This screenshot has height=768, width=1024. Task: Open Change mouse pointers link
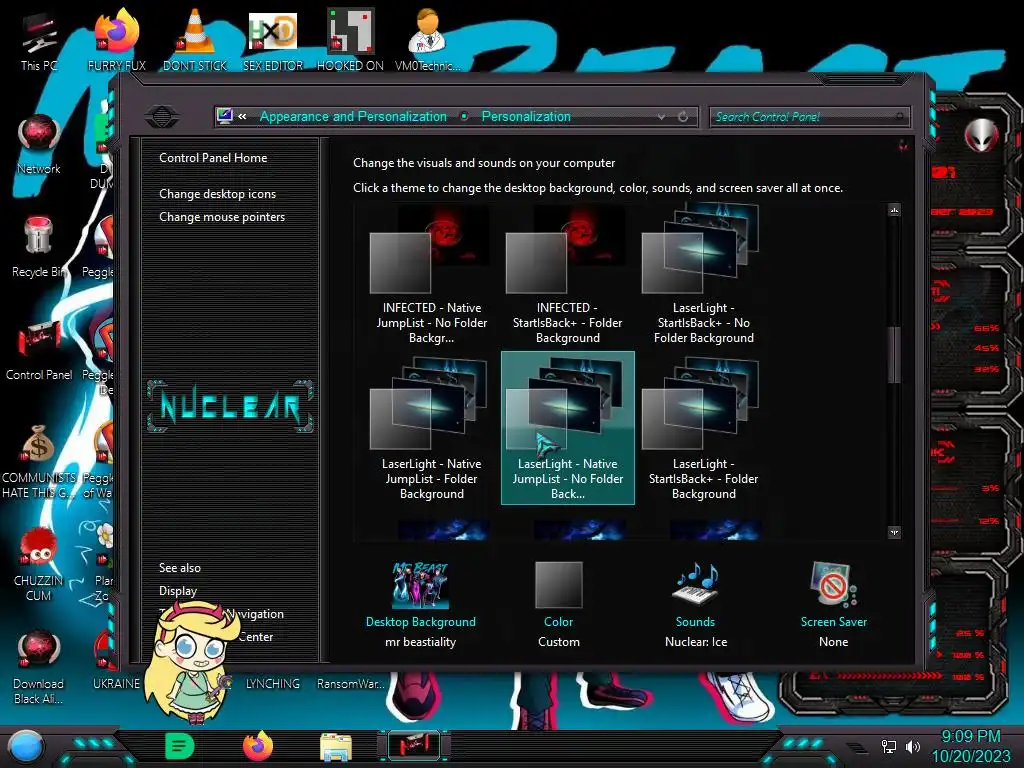[222, 217]
